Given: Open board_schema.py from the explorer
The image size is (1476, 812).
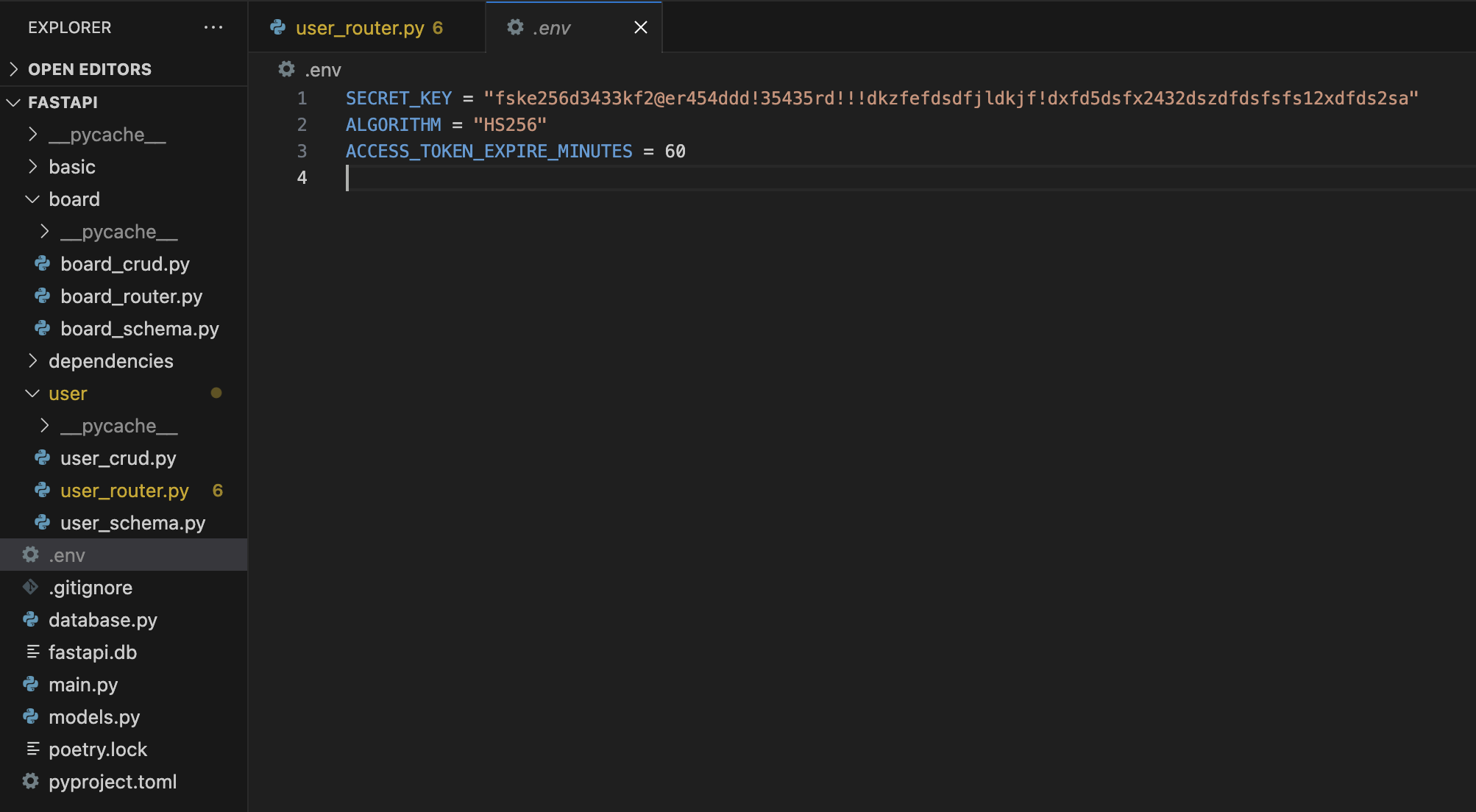Looking at the screenshot, I should click(139, 329).
